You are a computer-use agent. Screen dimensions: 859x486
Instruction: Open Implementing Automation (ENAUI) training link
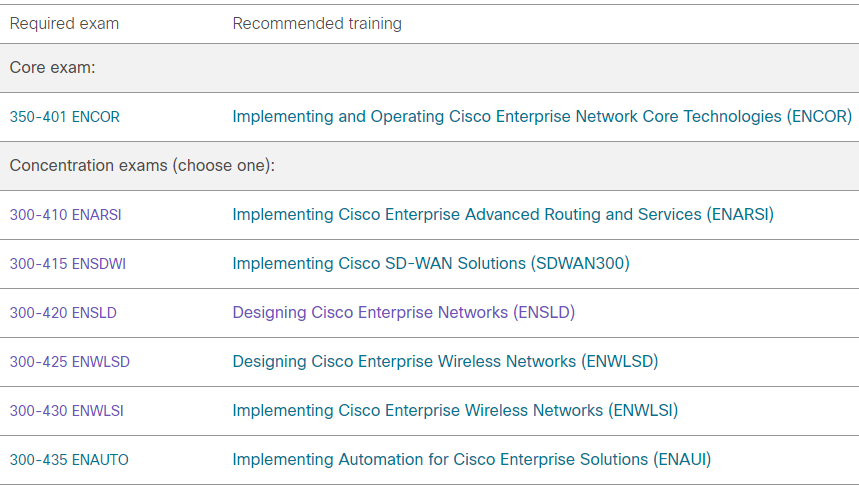pyautogui.click(x=471, y=460)
